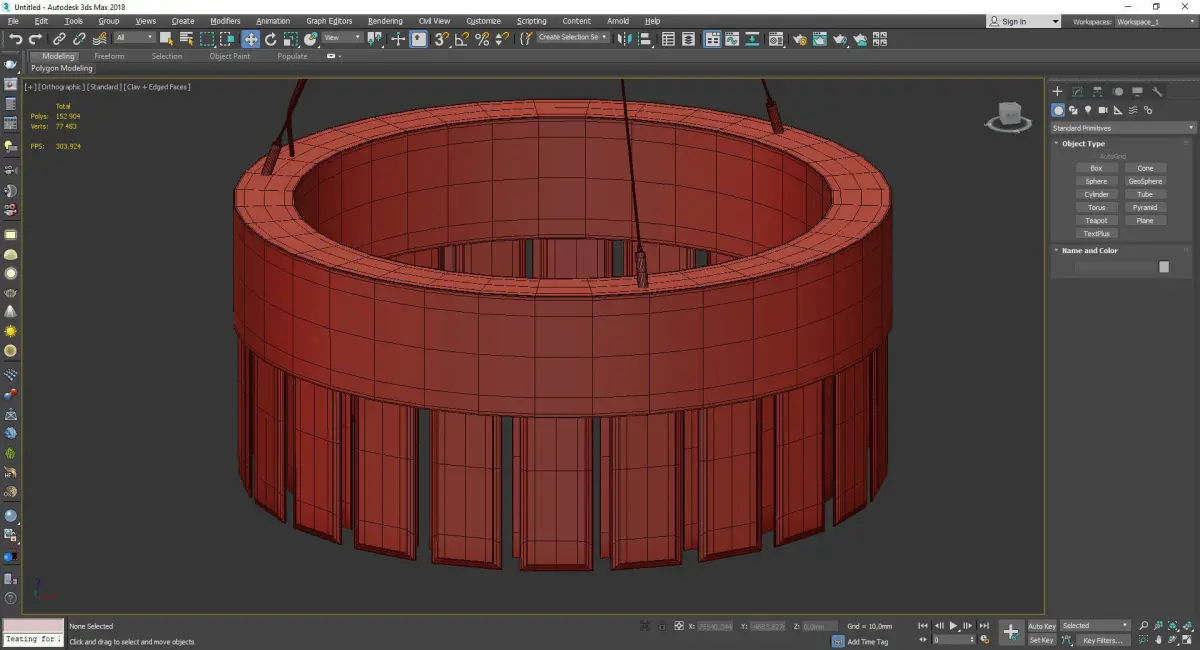1200x650 pixels.
Task: Open the Standard Primitives dropdown
Action: tap(1122, 128)
